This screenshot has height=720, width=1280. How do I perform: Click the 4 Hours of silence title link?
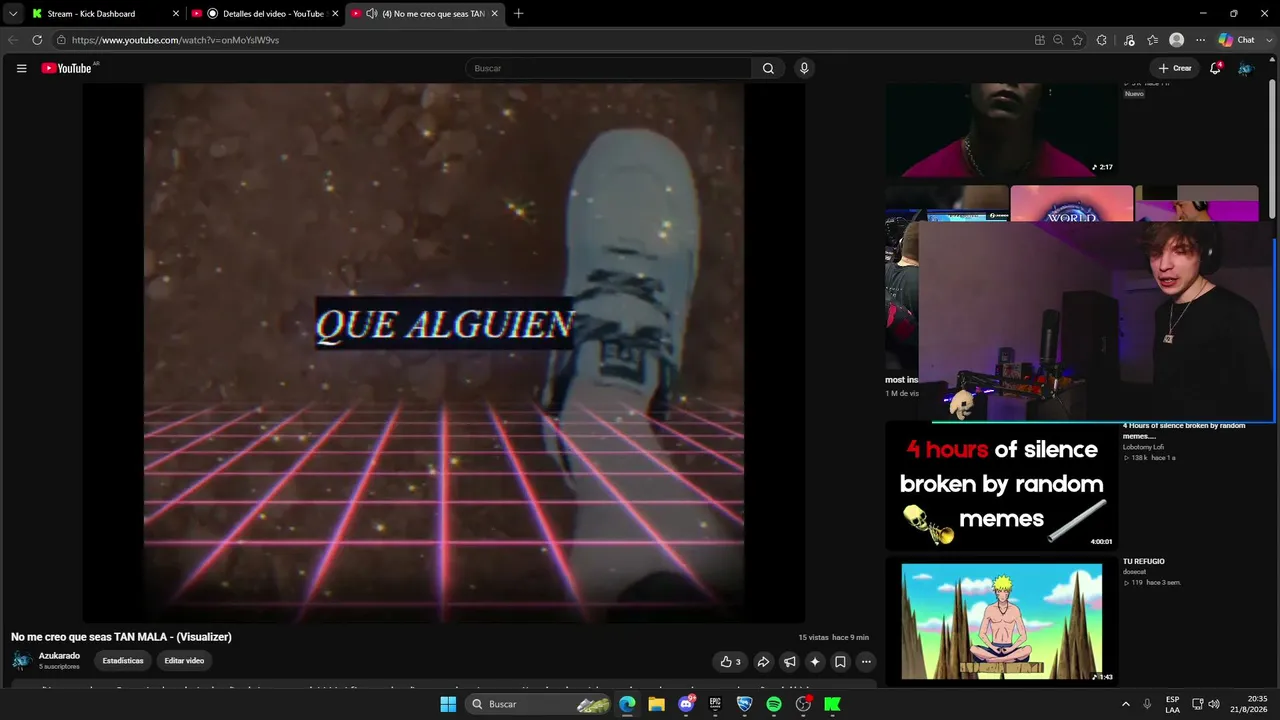[1184, 431]
